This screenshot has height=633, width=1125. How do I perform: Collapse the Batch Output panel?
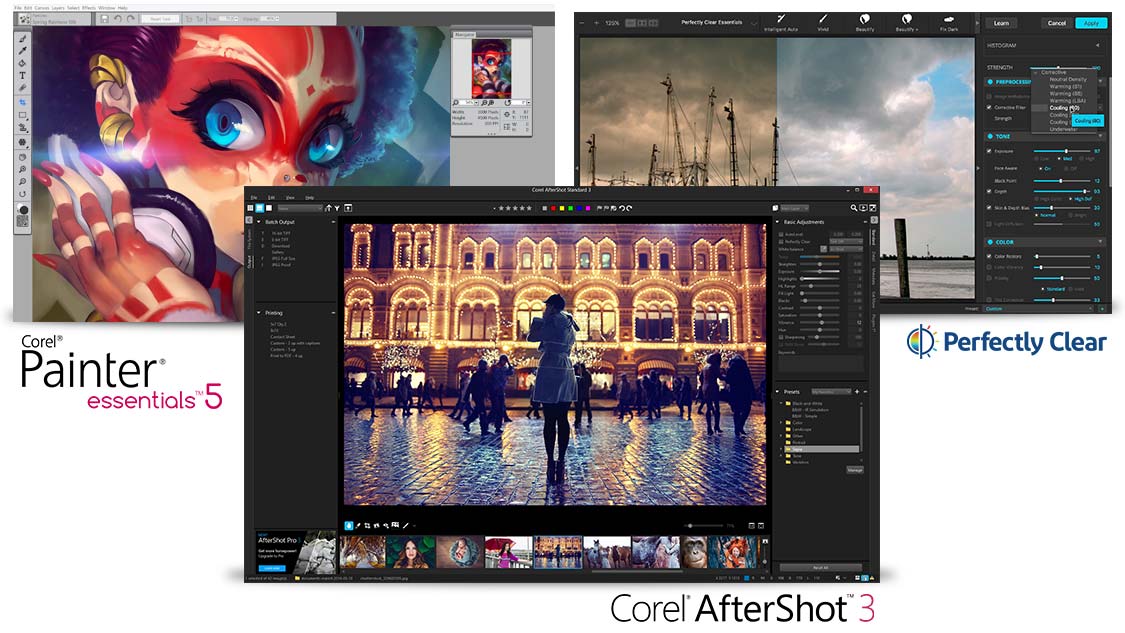click(259, 221)
